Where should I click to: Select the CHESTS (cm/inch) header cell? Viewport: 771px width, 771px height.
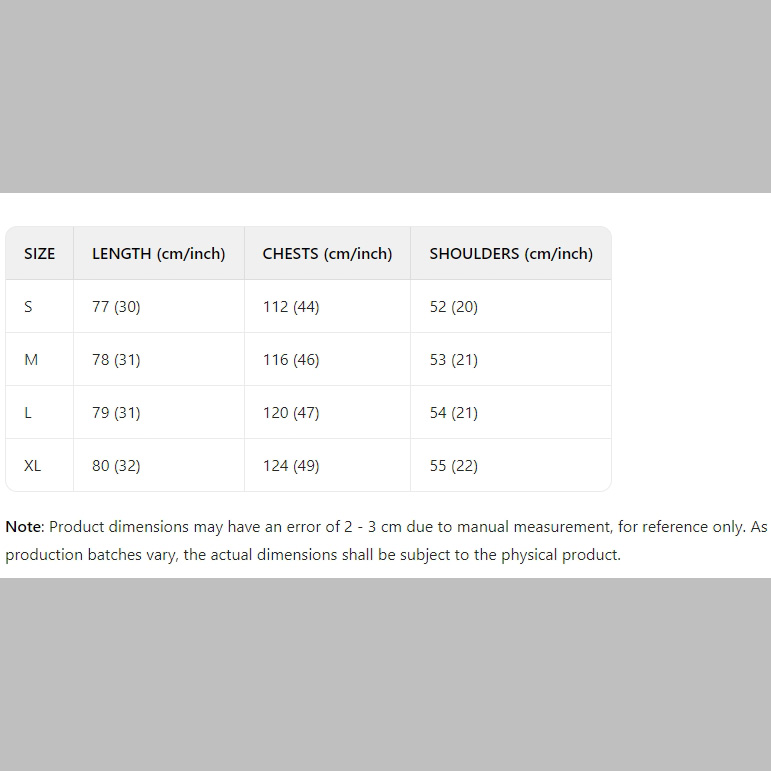point(327,254)
